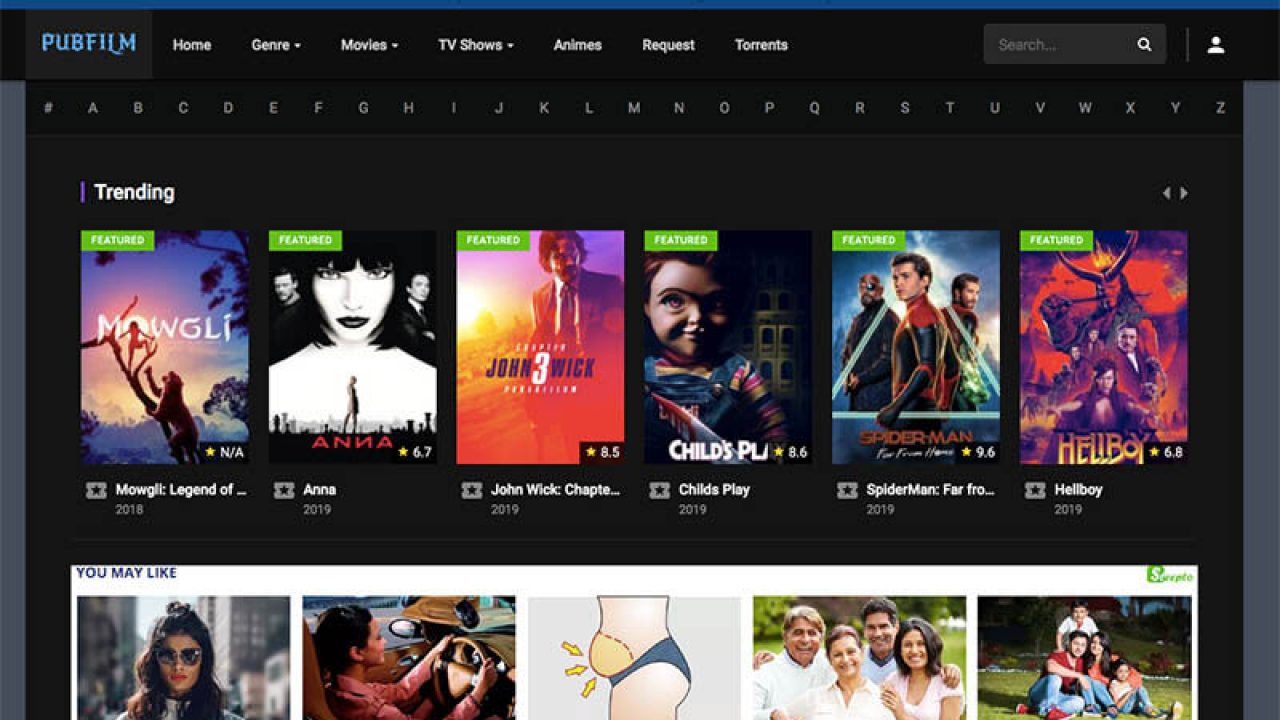Screen dimensions: 1280x720
Task: Click ad image of woman driving car
Action: [409, 658]
